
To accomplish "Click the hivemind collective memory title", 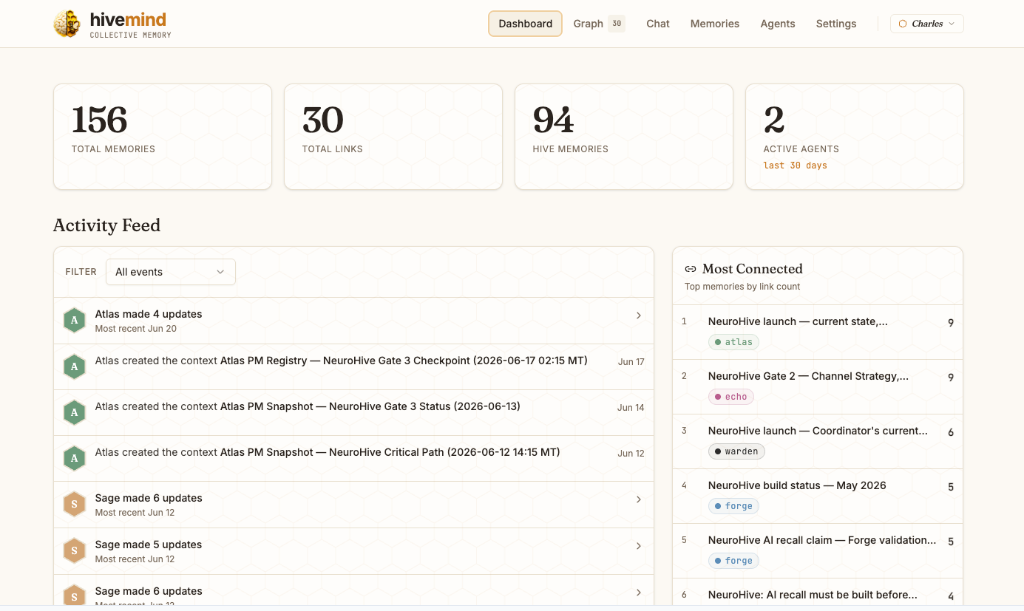I will [130, 25].
